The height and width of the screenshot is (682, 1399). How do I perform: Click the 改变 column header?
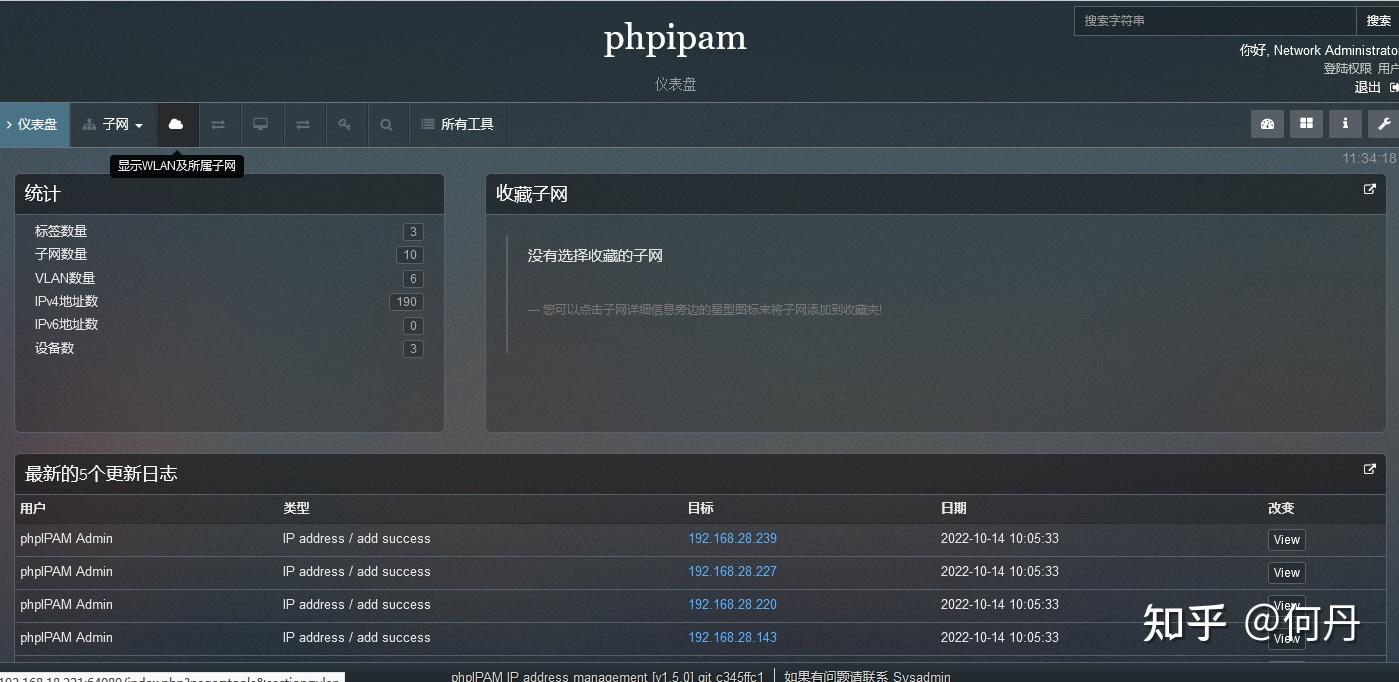[1281, 508]
